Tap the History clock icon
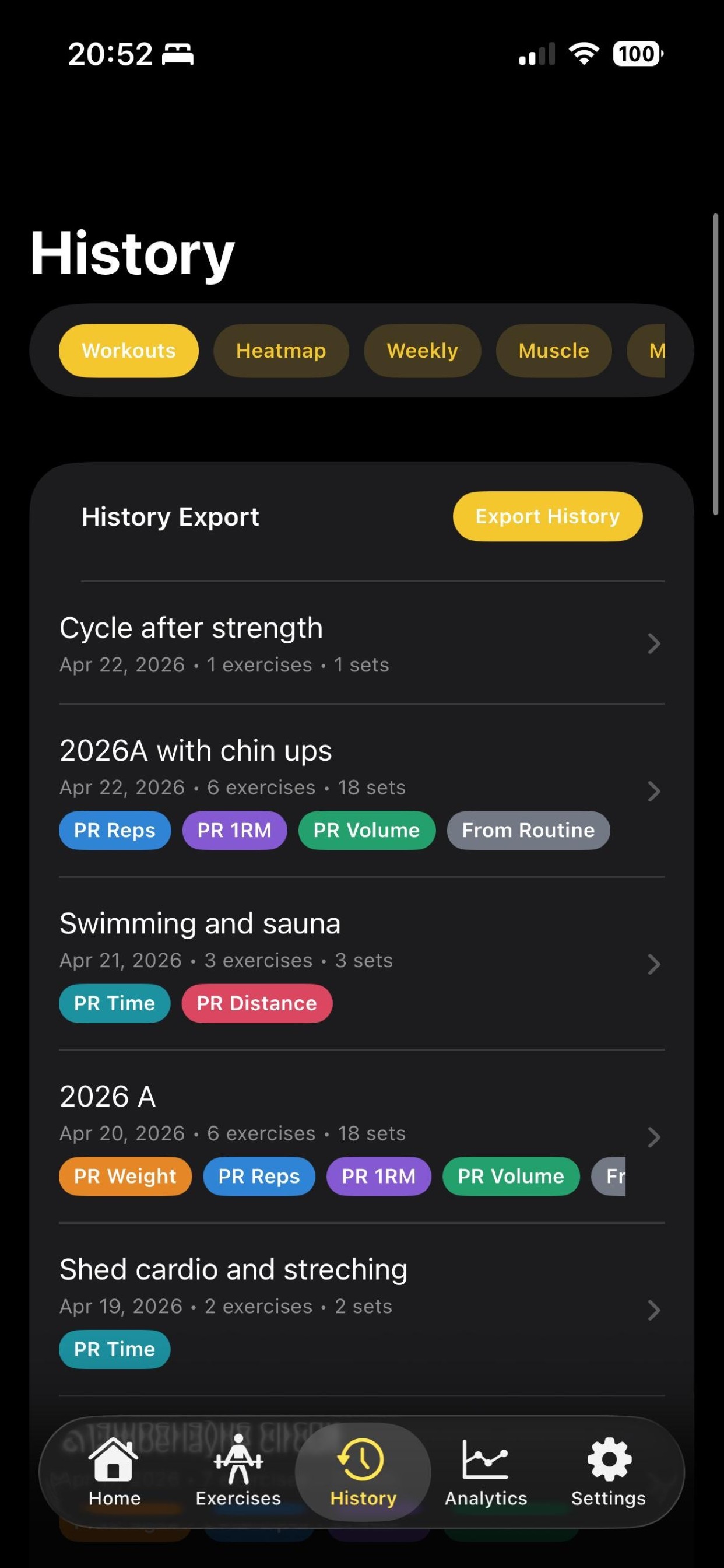This screenshot has height=1568, width=724. click(361, 1458)
